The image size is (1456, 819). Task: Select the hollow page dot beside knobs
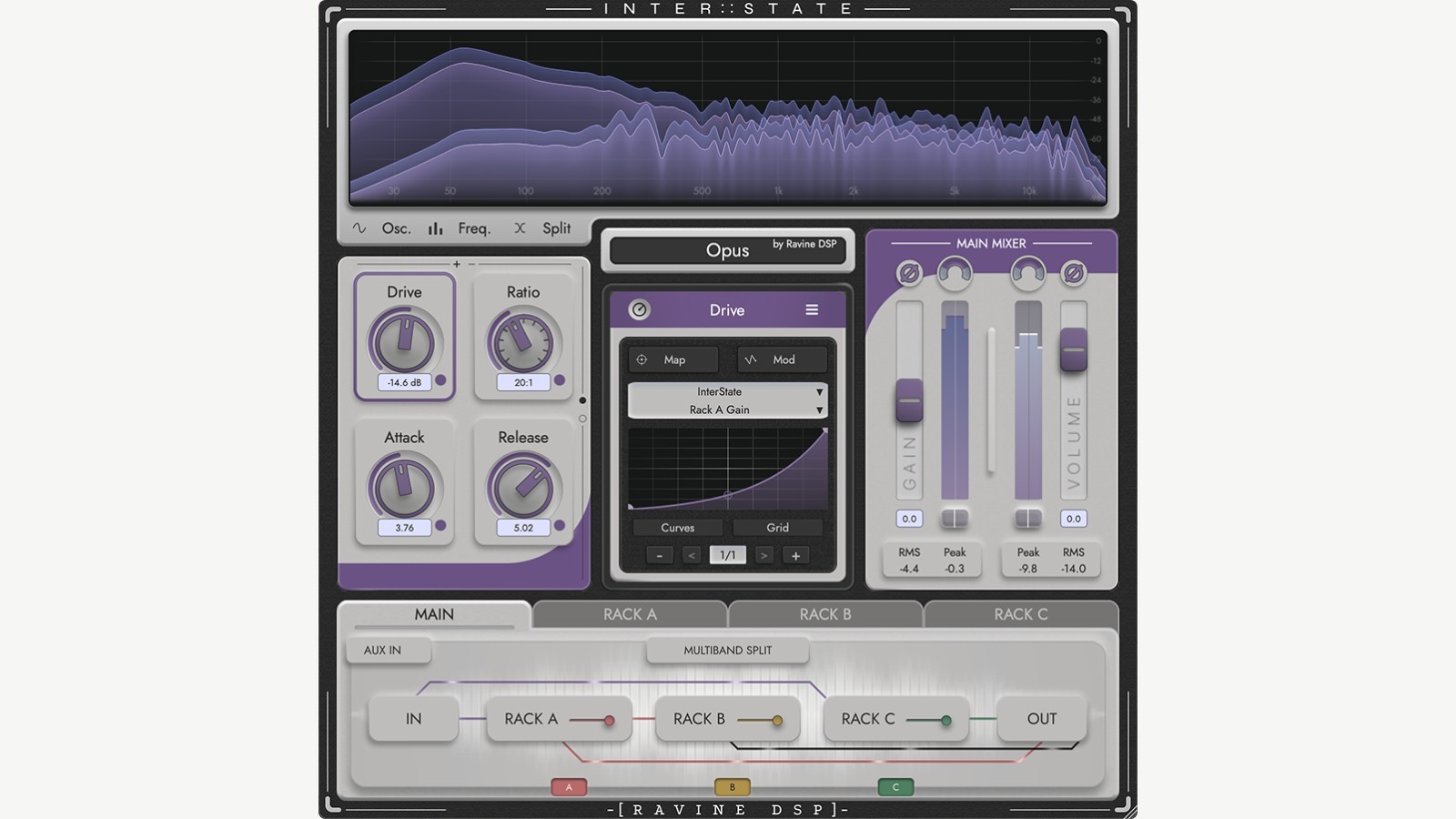coord(582,419)
